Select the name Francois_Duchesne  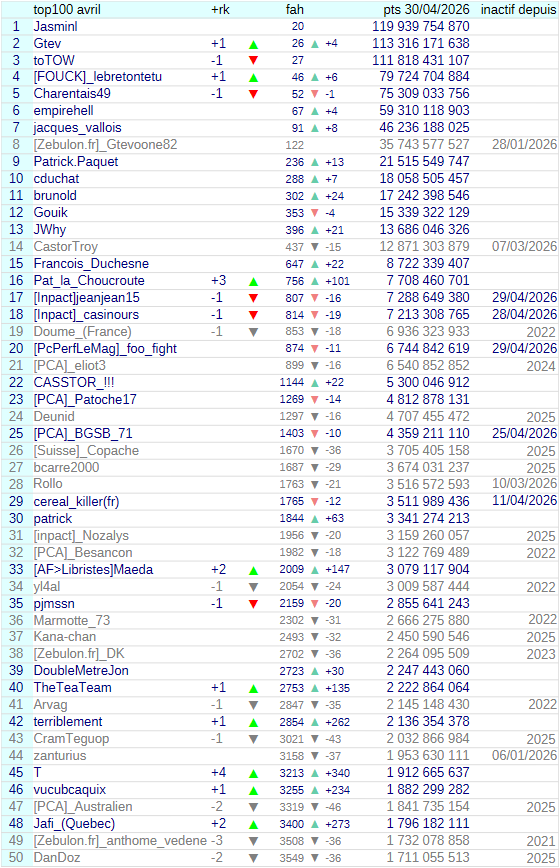(91, 264)
